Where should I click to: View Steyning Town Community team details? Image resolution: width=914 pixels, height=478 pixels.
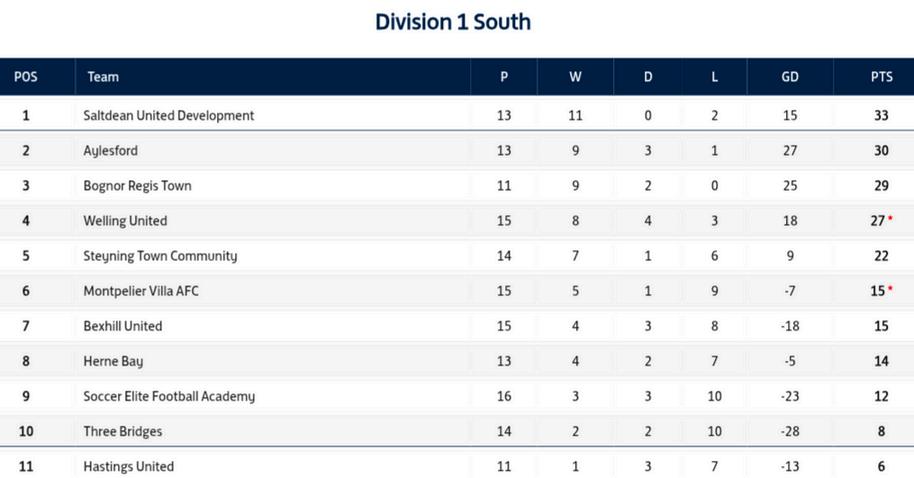click(x=160, y=256)
